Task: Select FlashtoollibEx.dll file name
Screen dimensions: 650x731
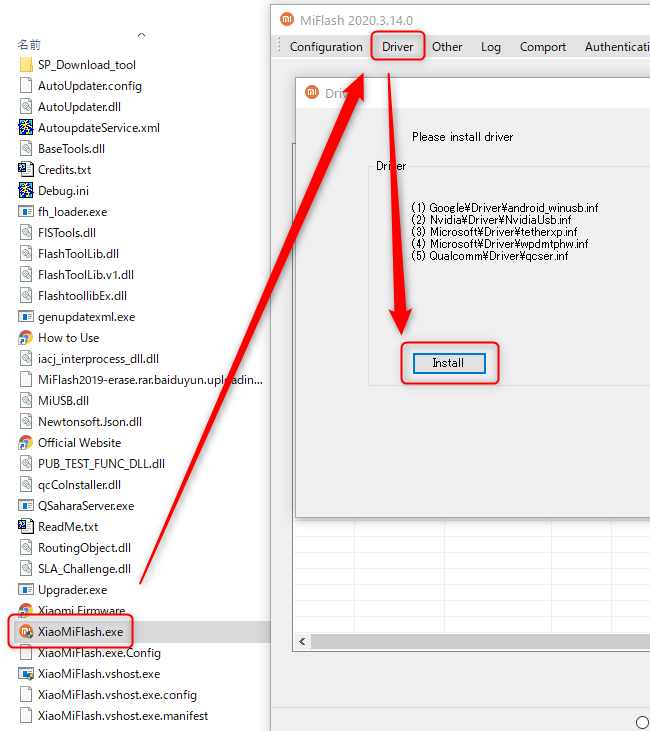Action: pyautogui.click(x=83, y=296)
